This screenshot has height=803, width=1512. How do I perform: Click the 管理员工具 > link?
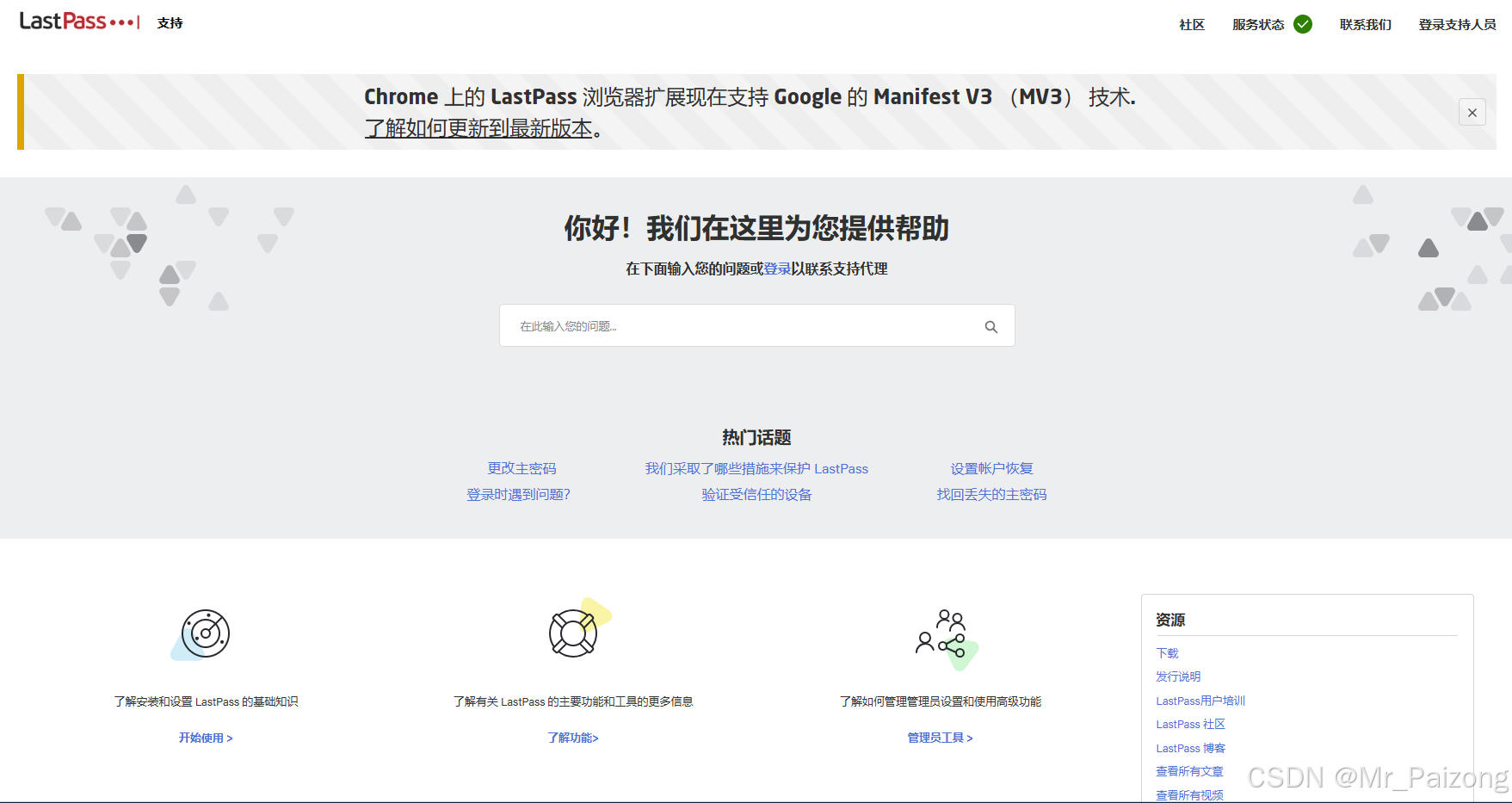pos(941,738)
